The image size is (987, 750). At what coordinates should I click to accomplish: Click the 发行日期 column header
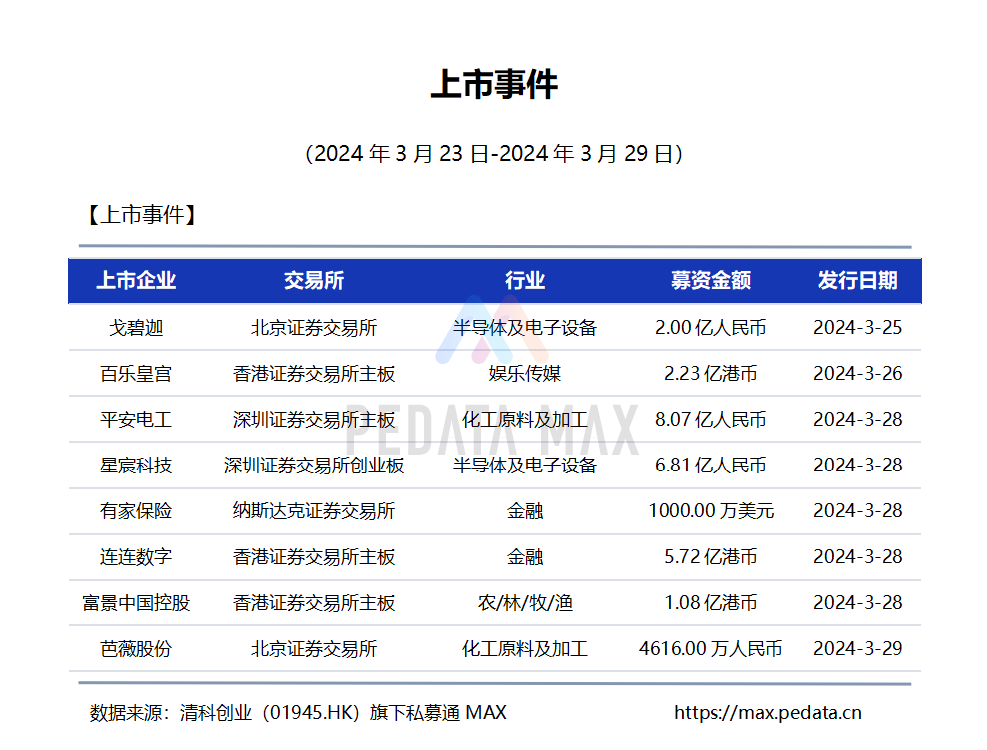pyautogui.click(x=857, y=280)
